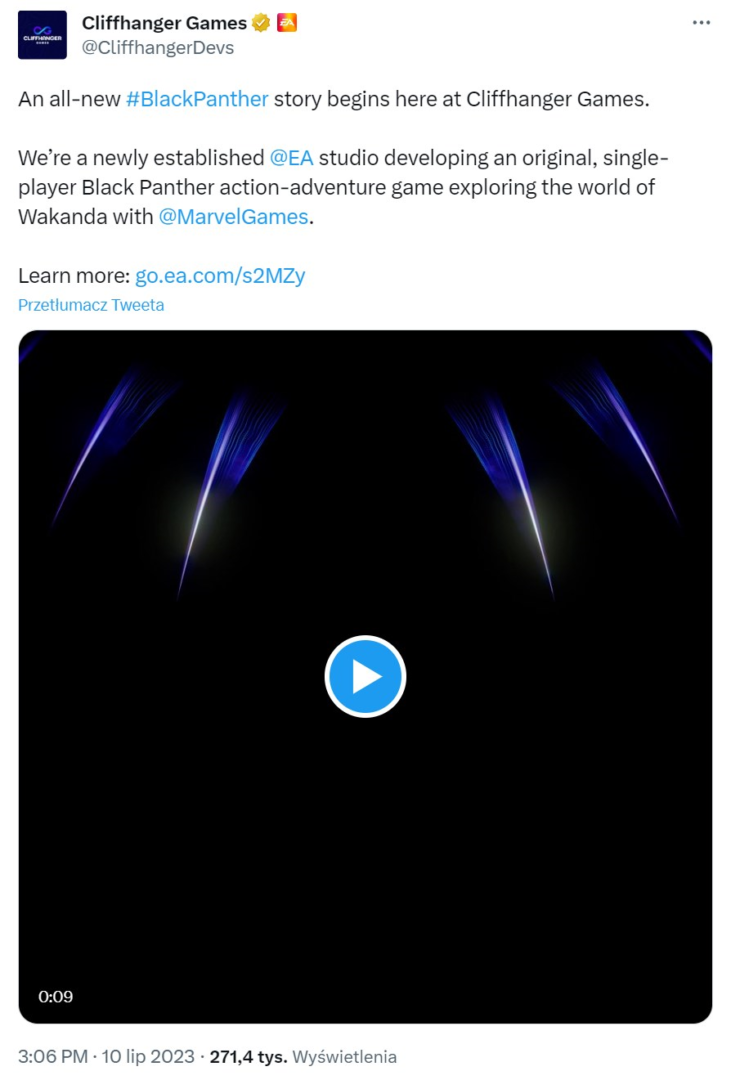
Task: Click the 271,4 tys. views count
Action: 248,1056
